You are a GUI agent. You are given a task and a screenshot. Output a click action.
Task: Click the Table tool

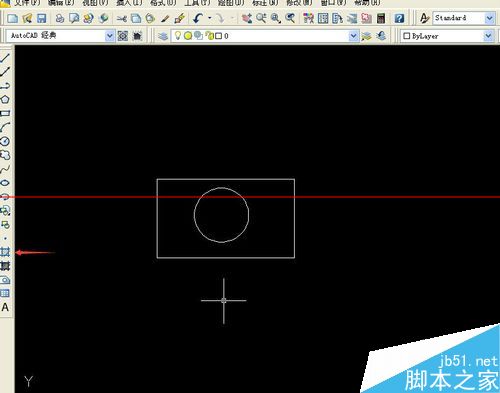tap(5, 293)
